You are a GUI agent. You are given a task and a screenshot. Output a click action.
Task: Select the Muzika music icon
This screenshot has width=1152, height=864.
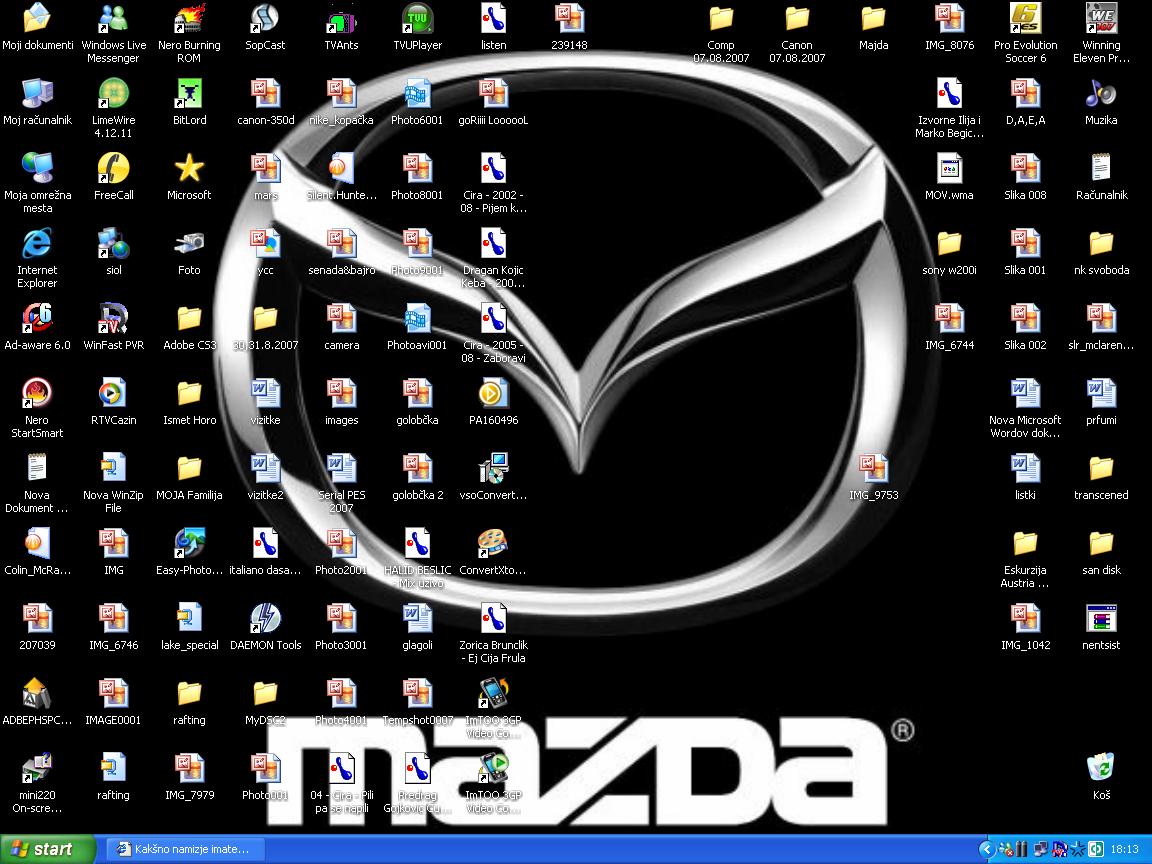click(x=1101, y=94)
